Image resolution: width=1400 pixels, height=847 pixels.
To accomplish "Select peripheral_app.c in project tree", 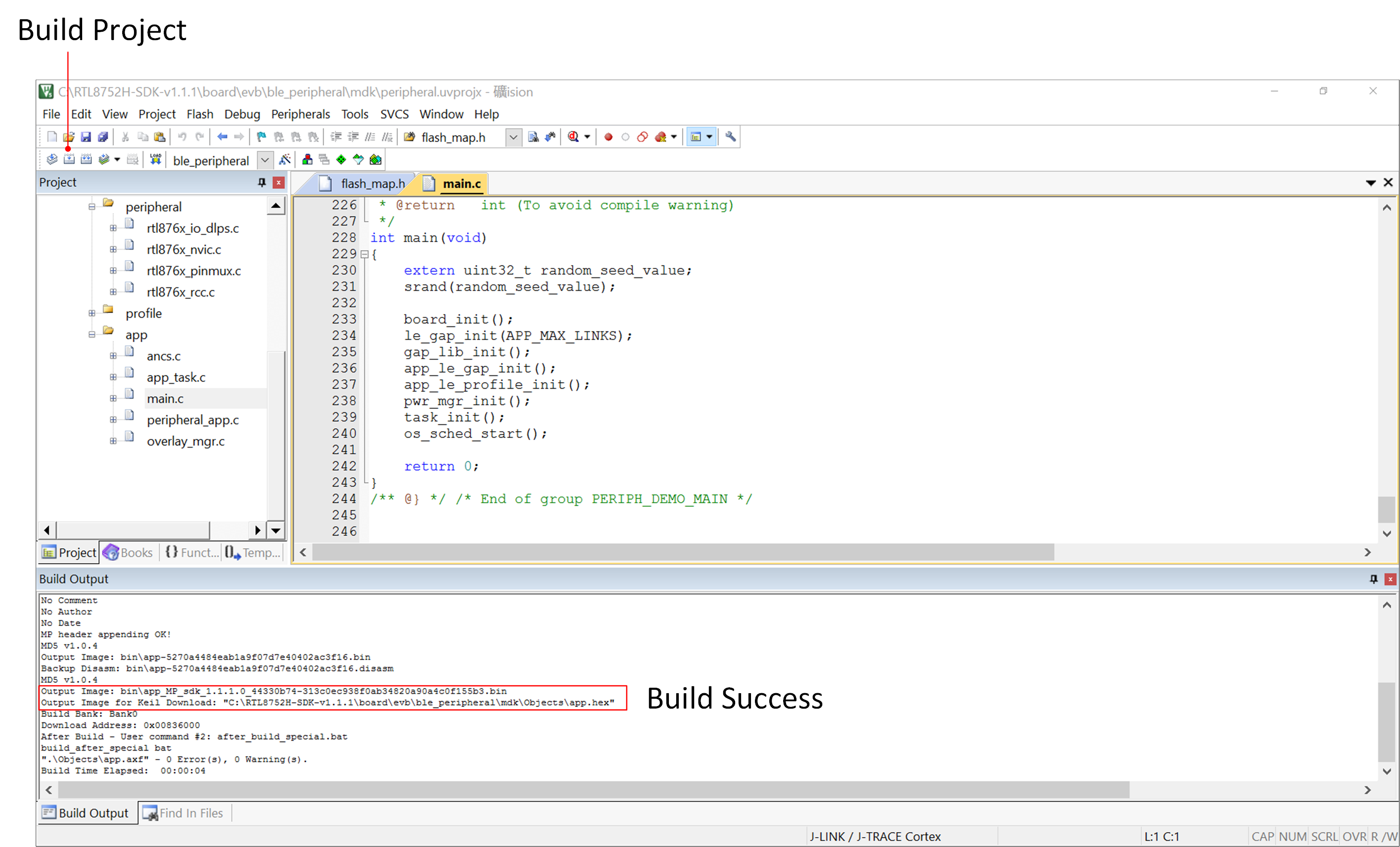I will 192,420.
